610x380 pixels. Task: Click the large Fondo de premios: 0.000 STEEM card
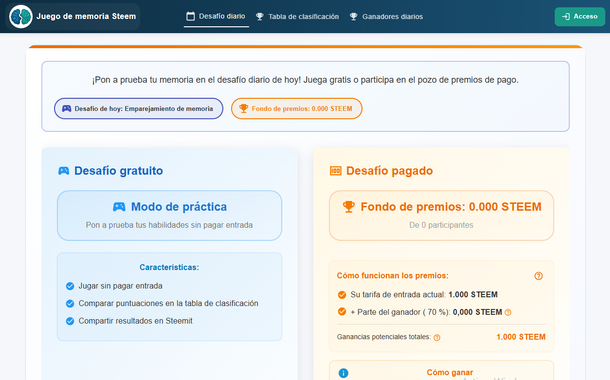coord(441,215)
